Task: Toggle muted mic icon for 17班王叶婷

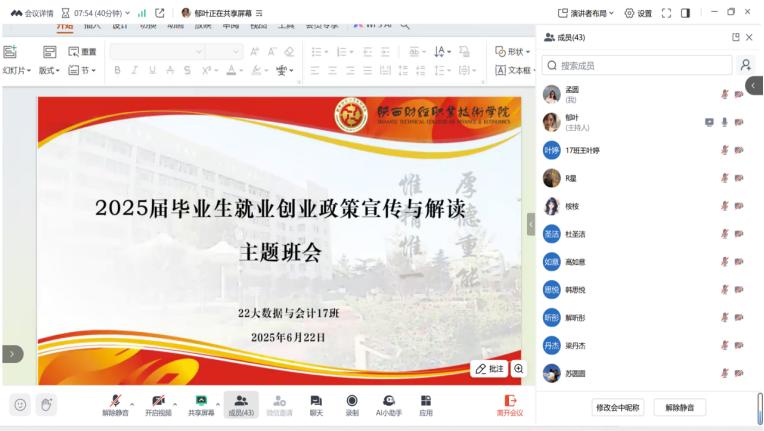Action: pos(725,150)
